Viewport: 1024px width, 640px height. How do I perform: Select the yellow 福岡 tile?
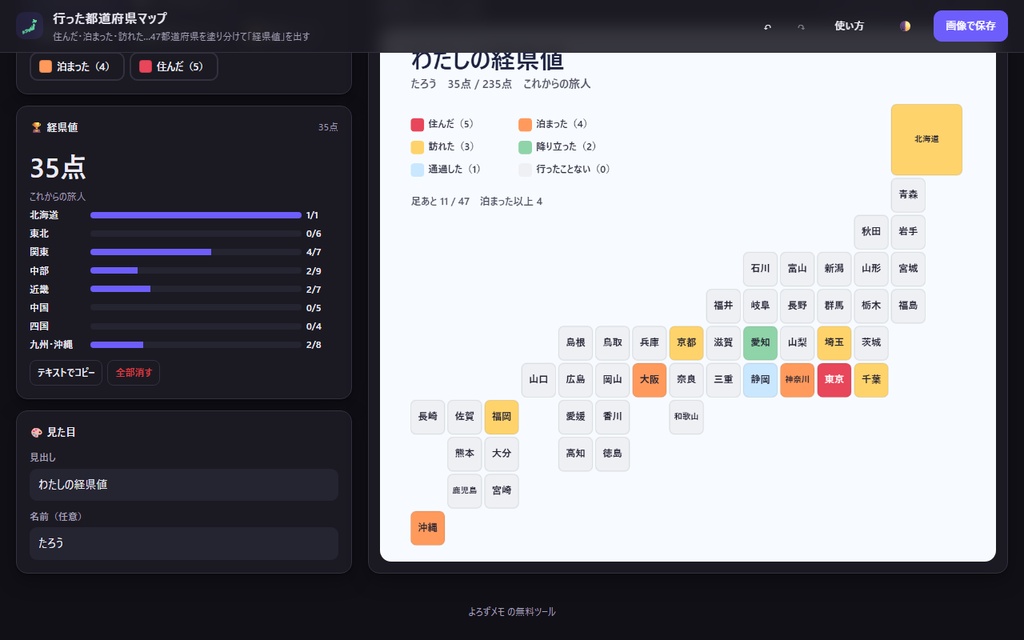(x=502, y=417)
